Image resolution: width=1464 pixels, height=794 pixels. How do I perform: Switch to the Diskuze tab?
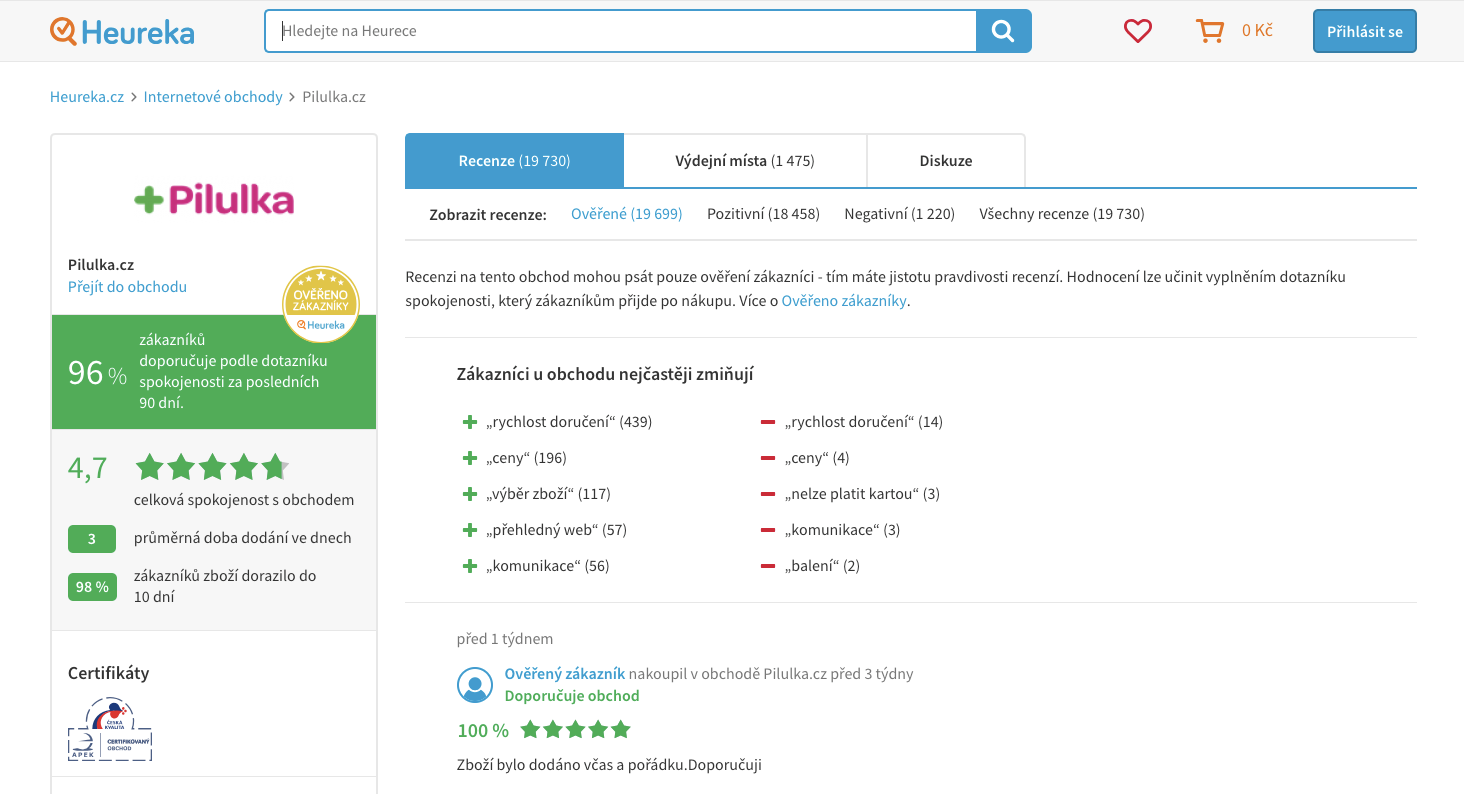(946, 161)
